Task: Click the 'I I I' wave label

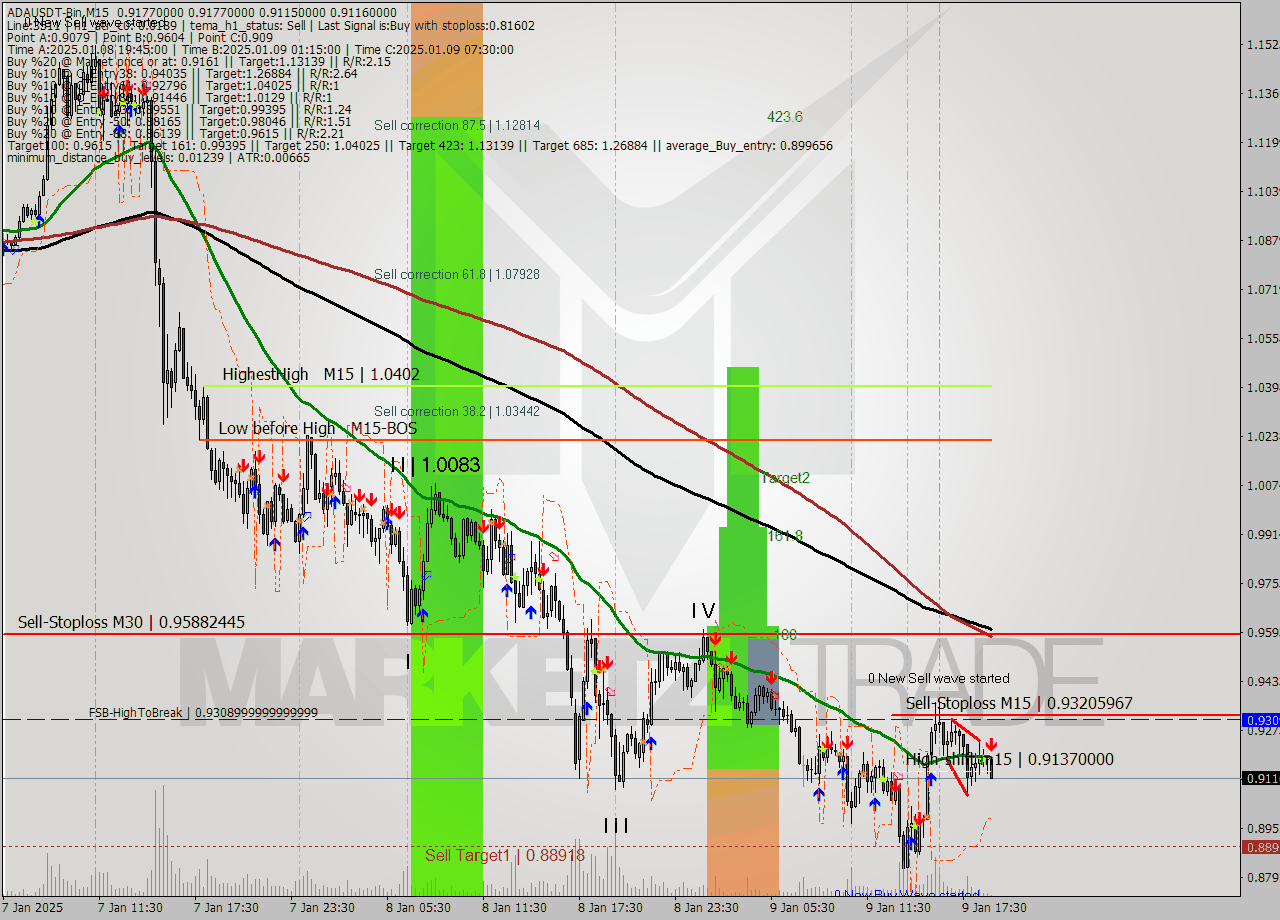Action: 616,825
